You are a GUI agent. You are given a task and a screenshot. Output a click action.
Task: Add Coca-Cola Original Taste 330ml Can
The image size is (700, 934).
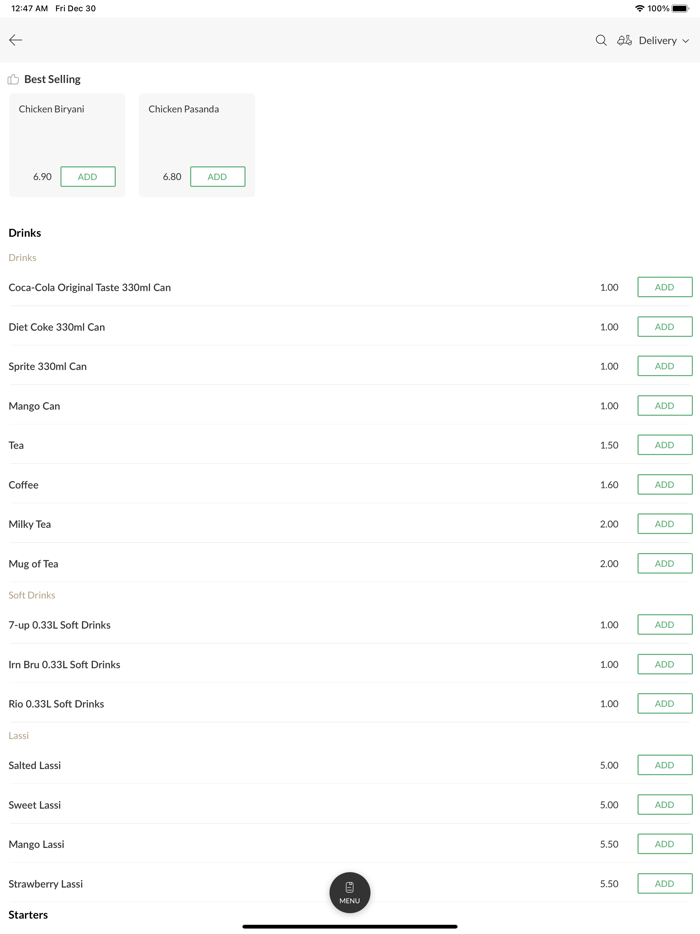tap(664, 287)
